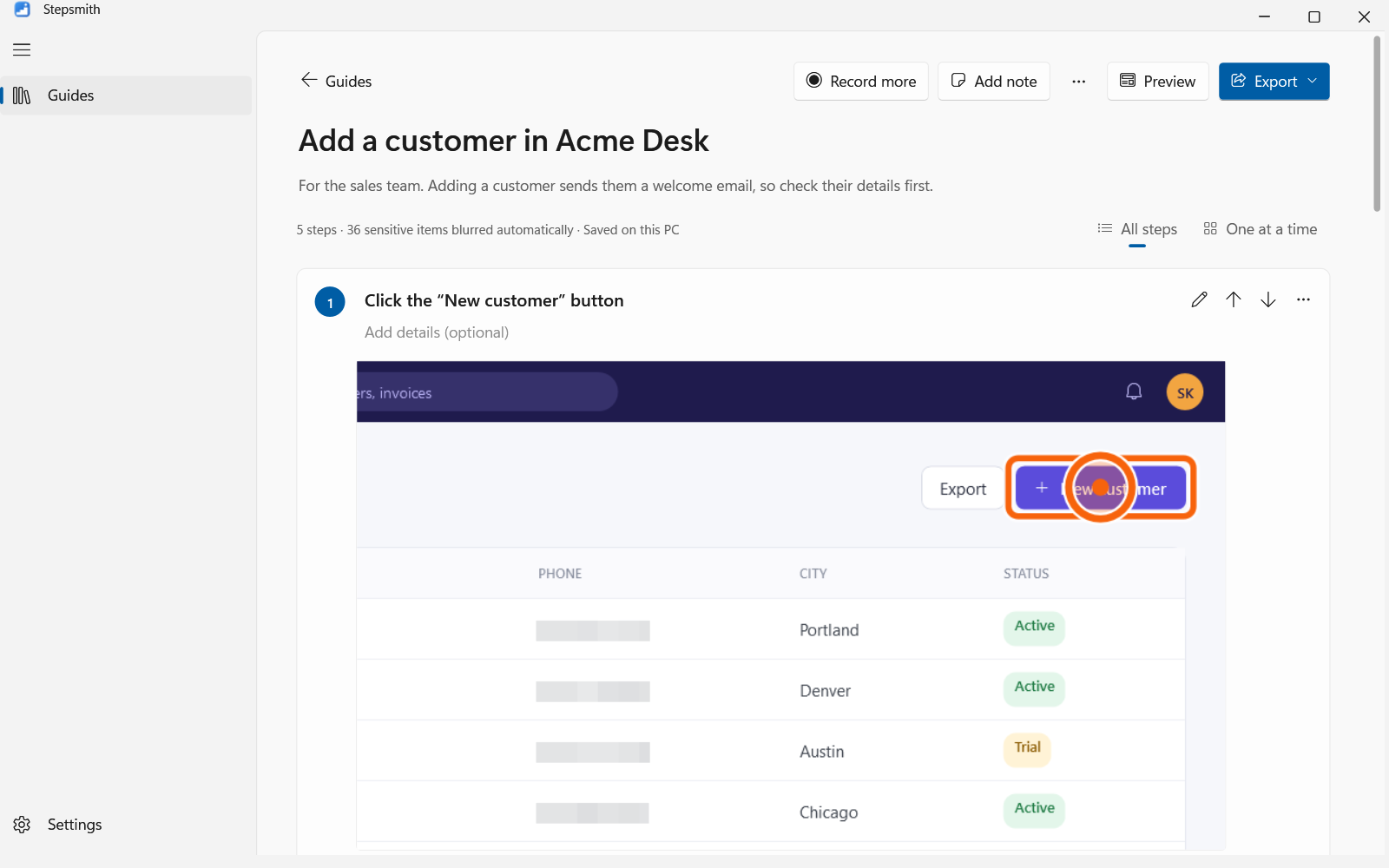Switch to One at a time view
This screenshot has width=1389, height=868.
[x=1261, y=229]
